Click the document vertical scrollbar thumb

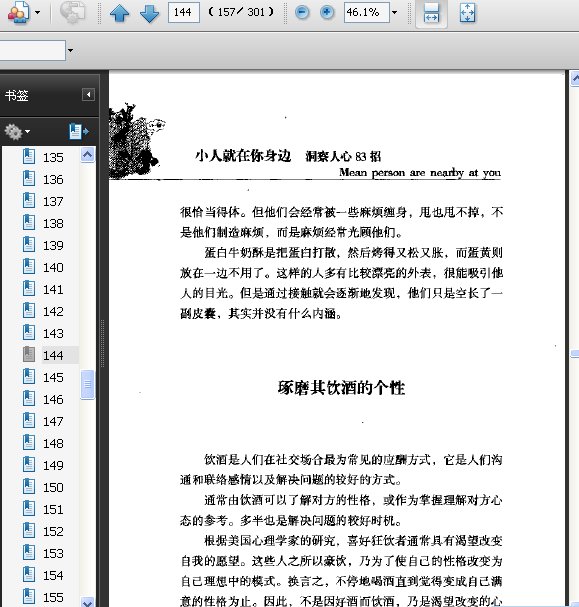coord(575,353)
